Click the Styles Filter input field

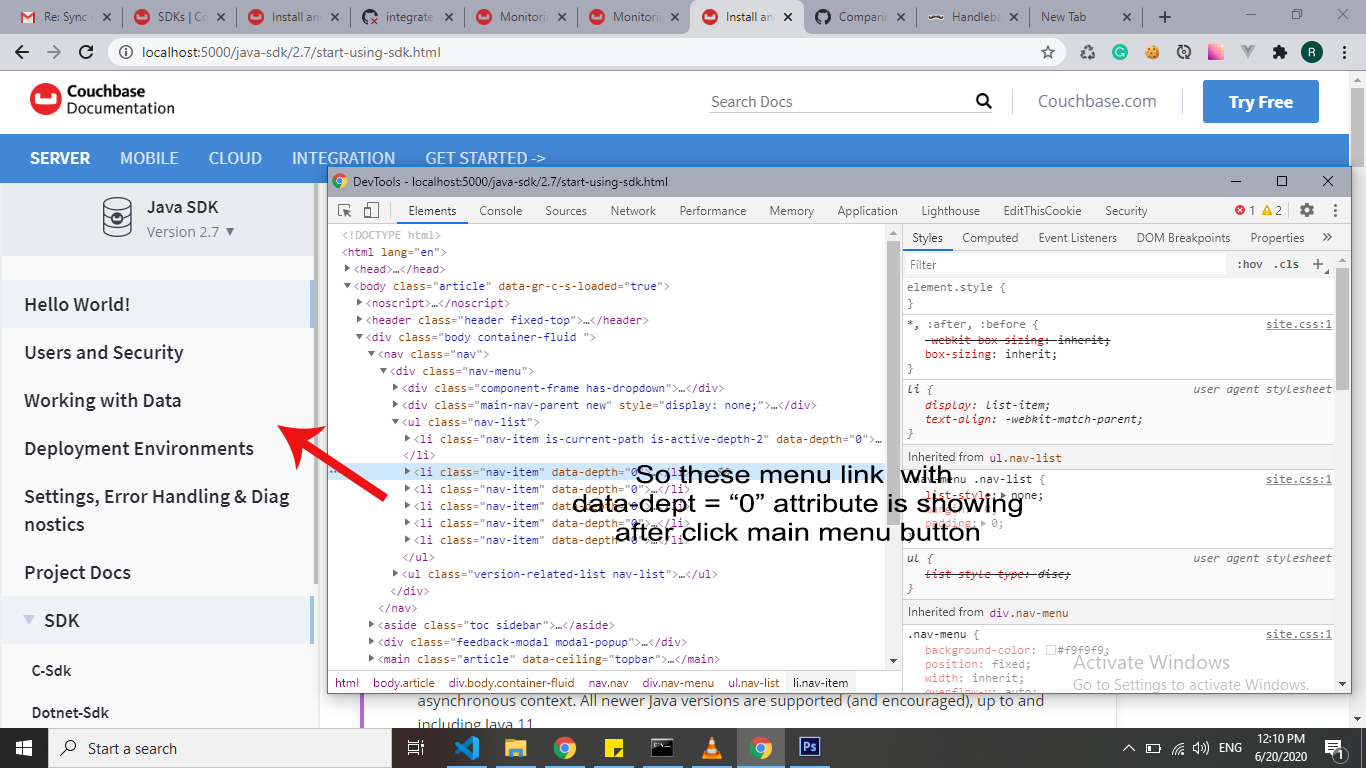(x=1066, y=264)
